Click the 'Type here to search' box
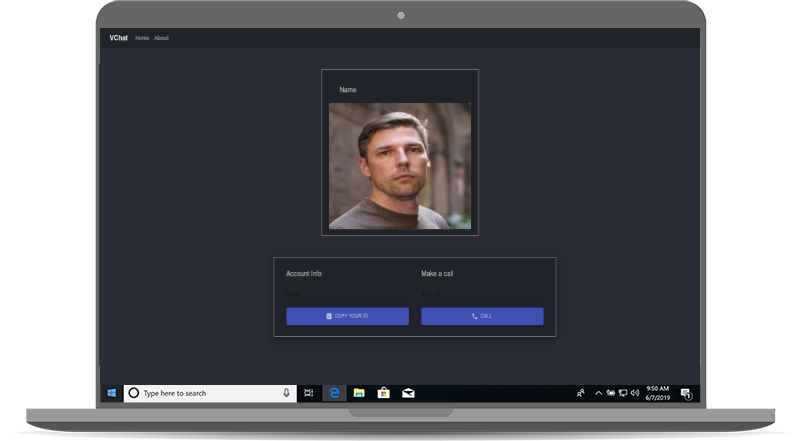This screenshot has width=800, height=441. click(210, 393)
